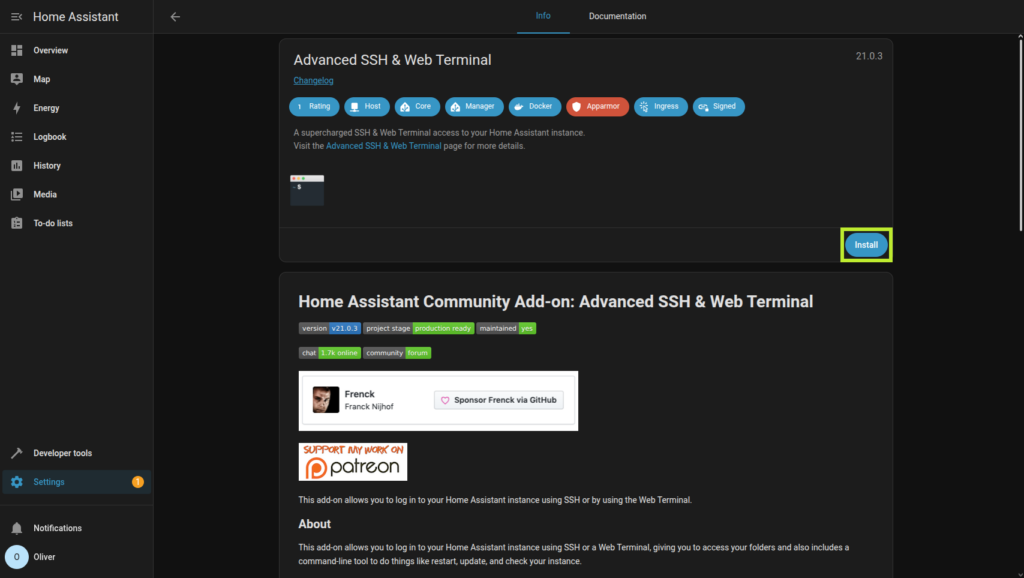Screen dimensions: 1024x578
Task: Open Logbook in the sidebar
Action: pos(77,136)
